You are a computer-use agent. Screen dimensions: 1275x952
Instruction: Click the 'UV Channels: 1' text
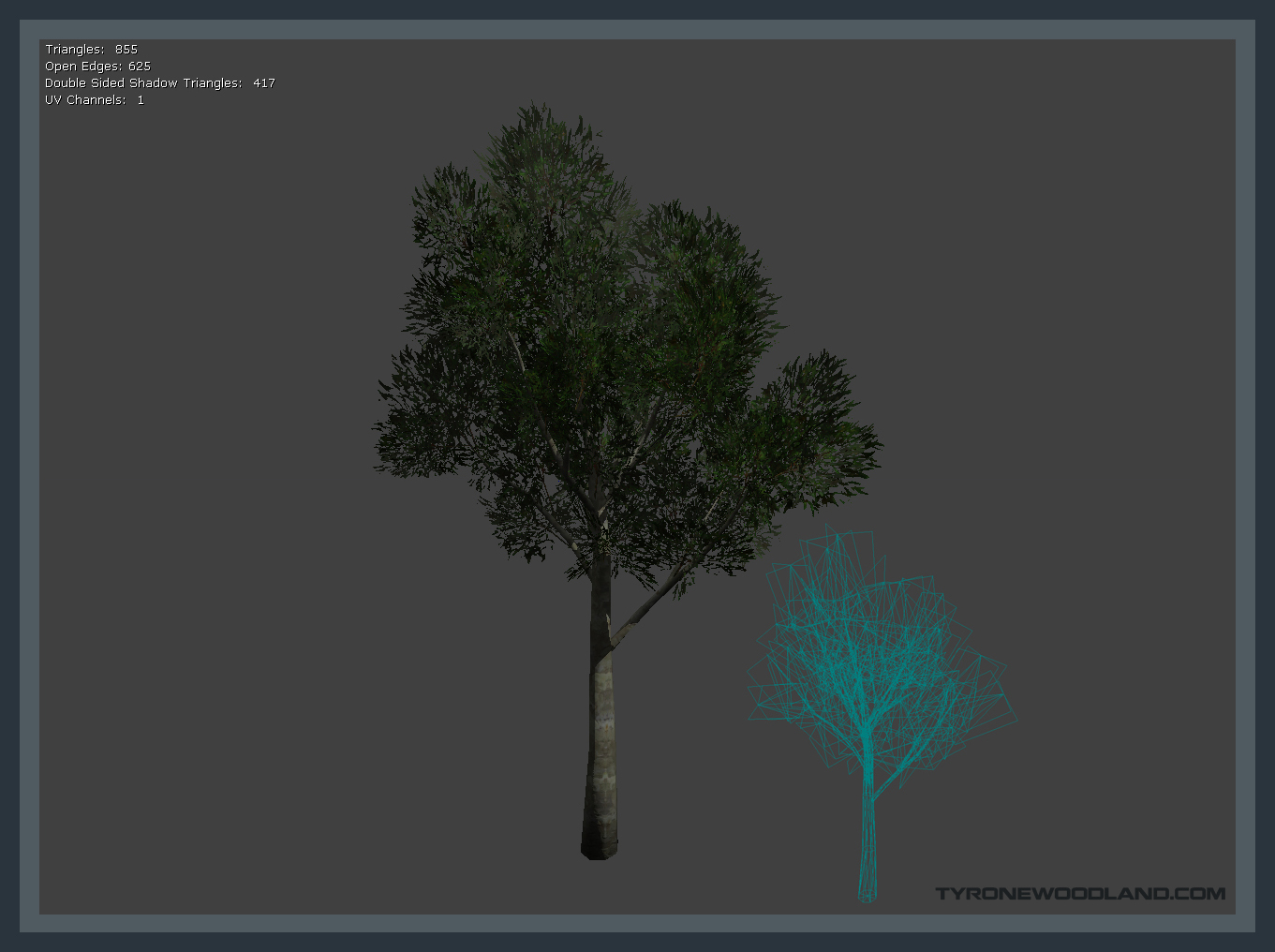click(95, 100)
